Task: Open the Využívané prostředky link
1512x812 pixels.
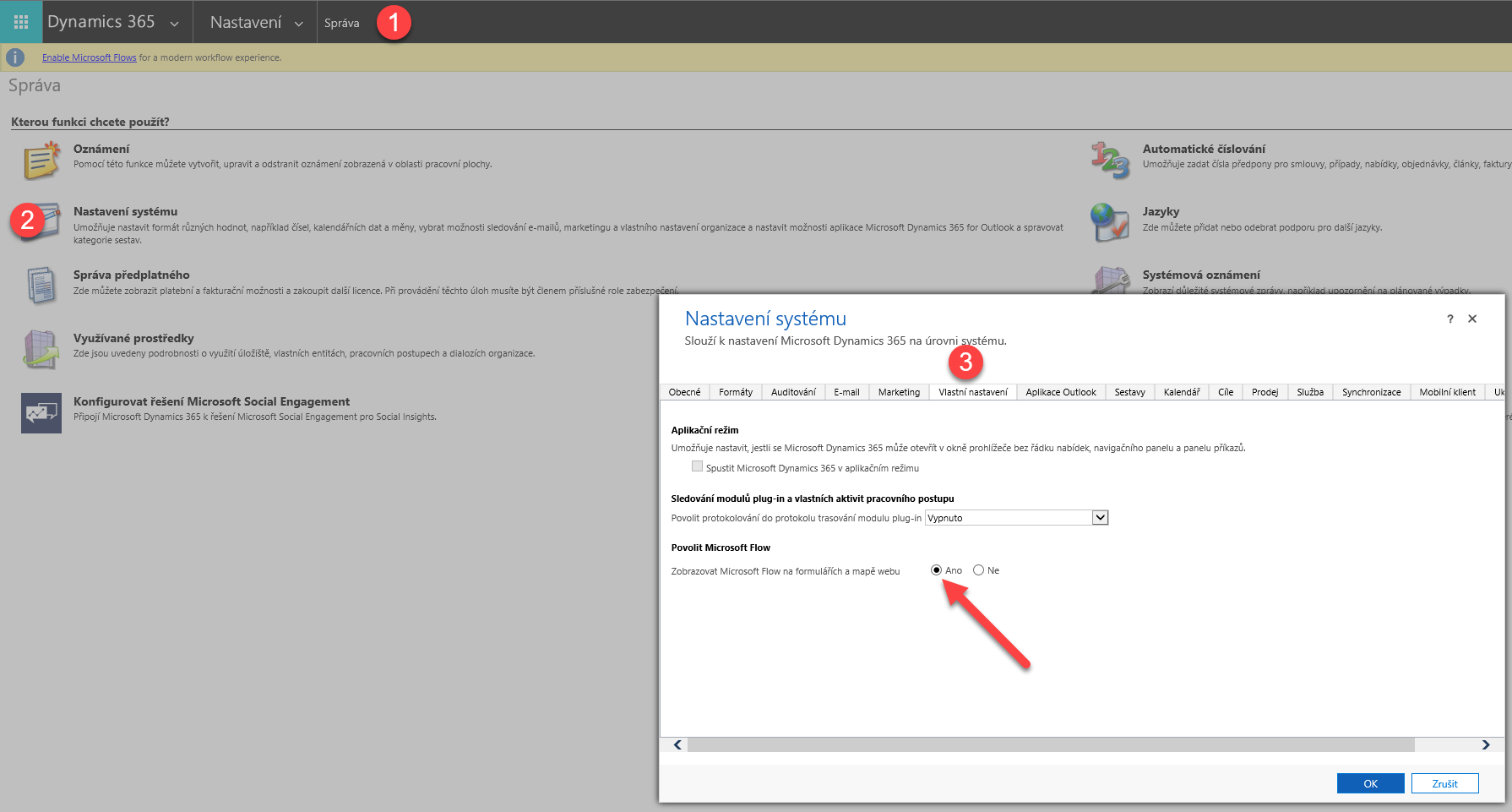Action: tap(133, 338)
